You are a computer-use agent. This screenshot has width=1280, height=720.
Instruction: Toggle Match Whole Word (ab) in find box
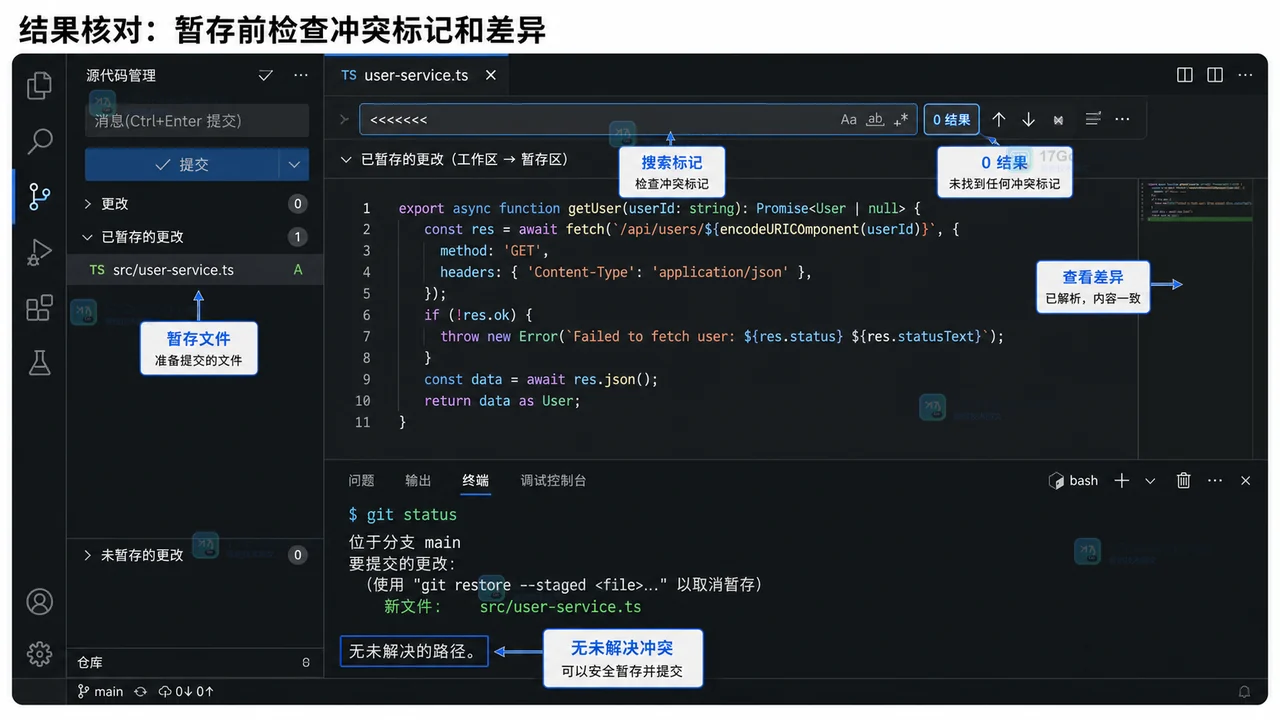click(875, 119)
